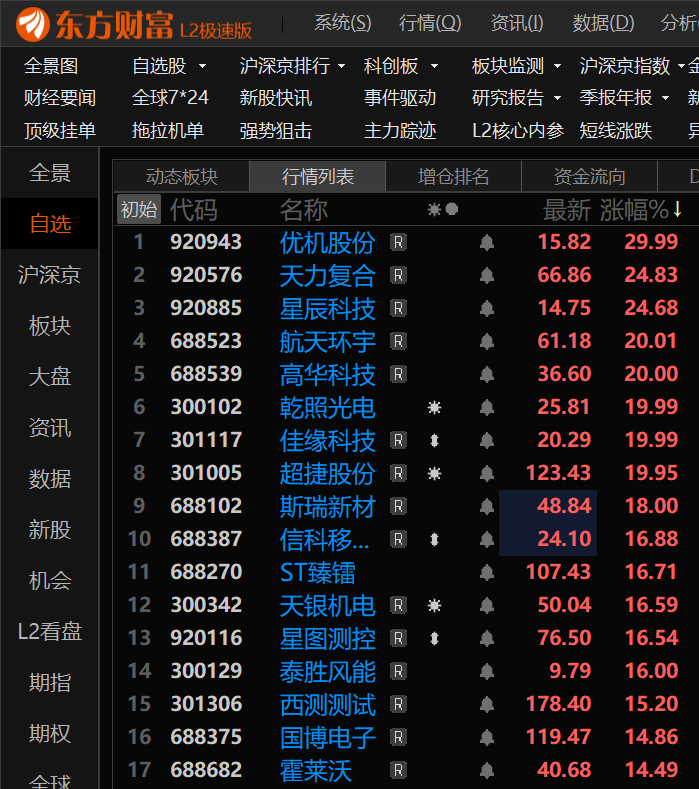Expand the 自选股 dropdown arrow
Viewport: 699px width, 789px height.
coord(202,66)
